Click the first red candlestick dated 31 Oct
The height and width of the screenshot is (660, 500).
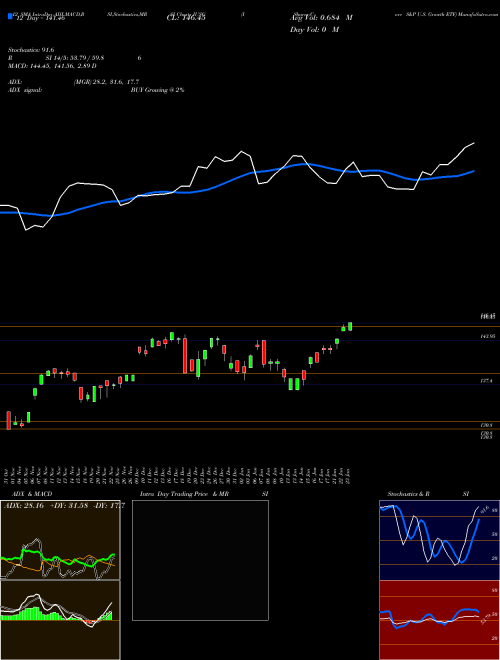[x=8, y=420]
